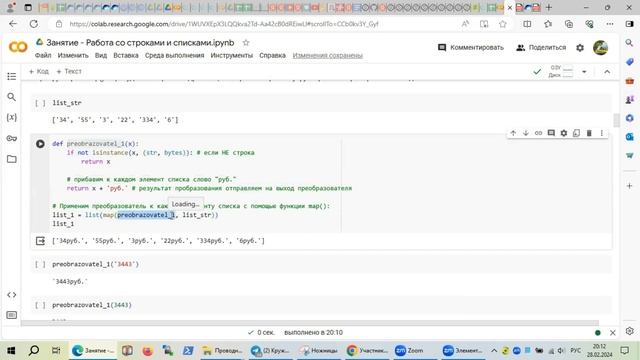Open cell editor settings gear

564,133
